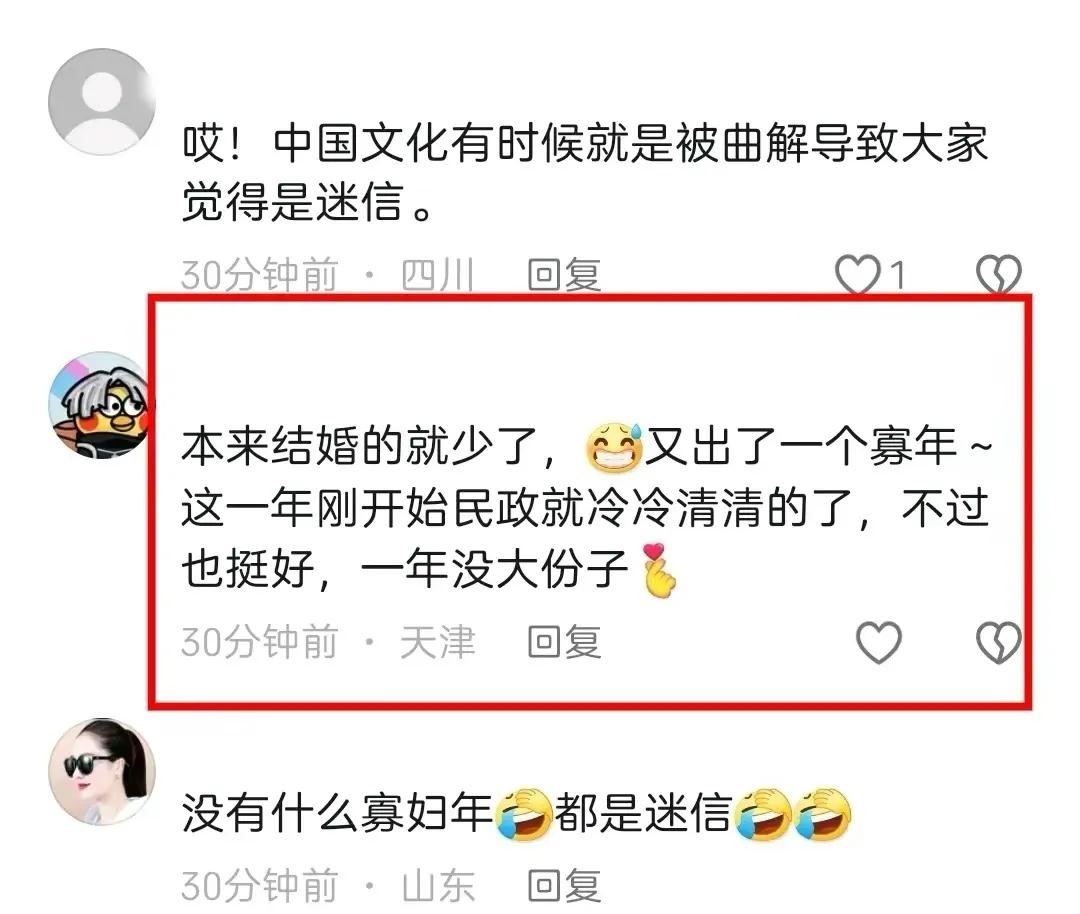The image size is (1080, 914).
Task: Open the gray default avatar profile
Action: coord(102,102)
